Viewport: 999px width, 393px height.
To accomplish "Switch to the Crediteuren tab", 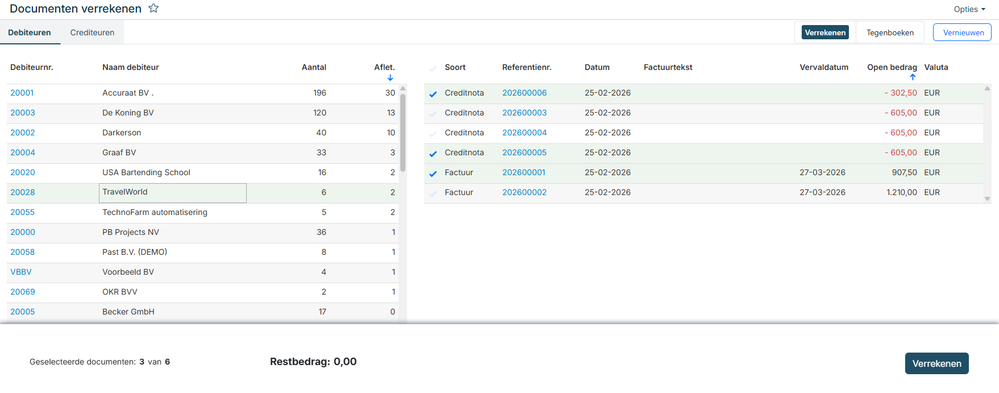I will tap(92, 32).
